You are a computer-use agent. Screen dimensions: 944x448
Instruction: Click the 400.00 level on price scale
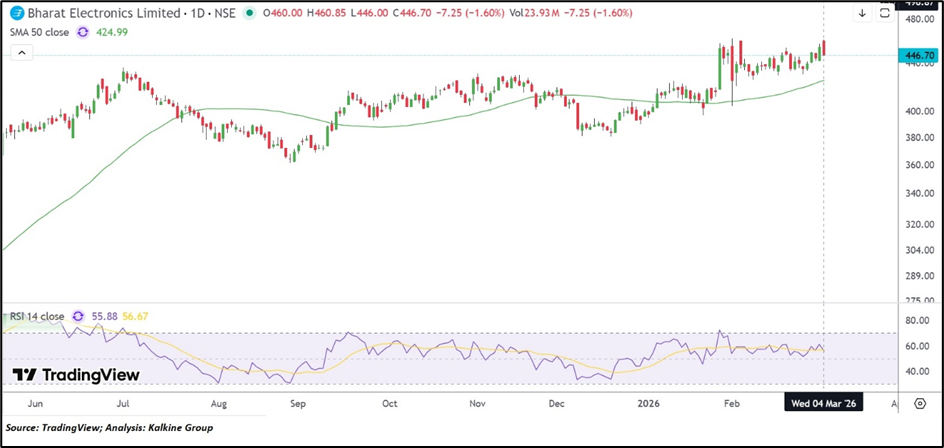coord(918,111)
